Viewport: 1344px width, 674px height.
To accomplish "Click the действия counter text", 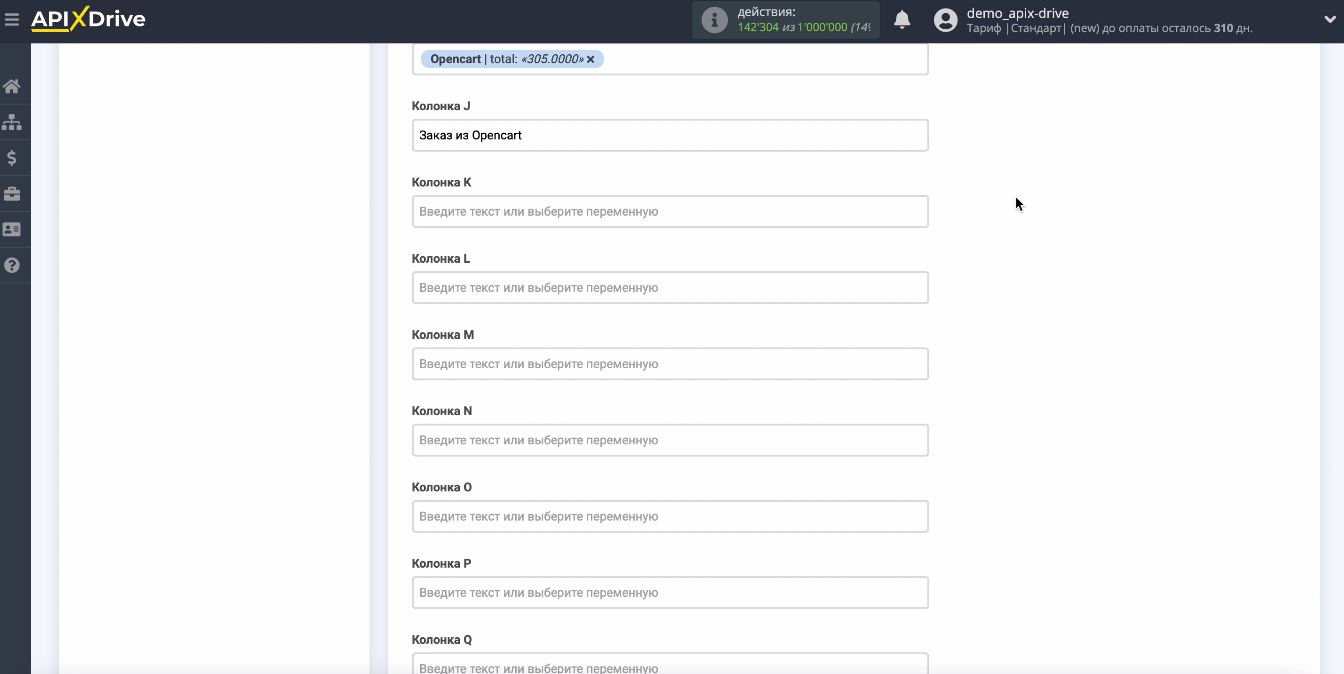I will click(x=803, y=20).
